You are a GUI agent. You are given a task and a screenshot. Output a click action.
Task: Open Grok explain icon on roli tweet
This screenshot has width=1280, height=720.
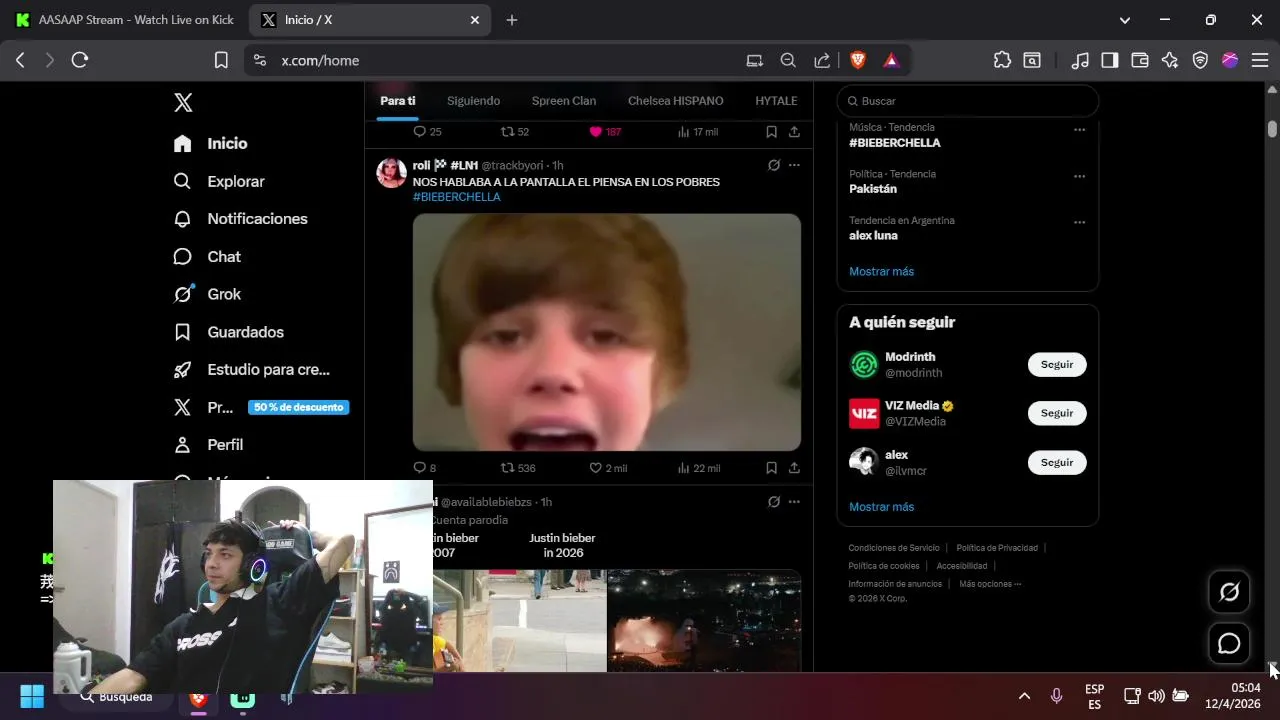773,165
